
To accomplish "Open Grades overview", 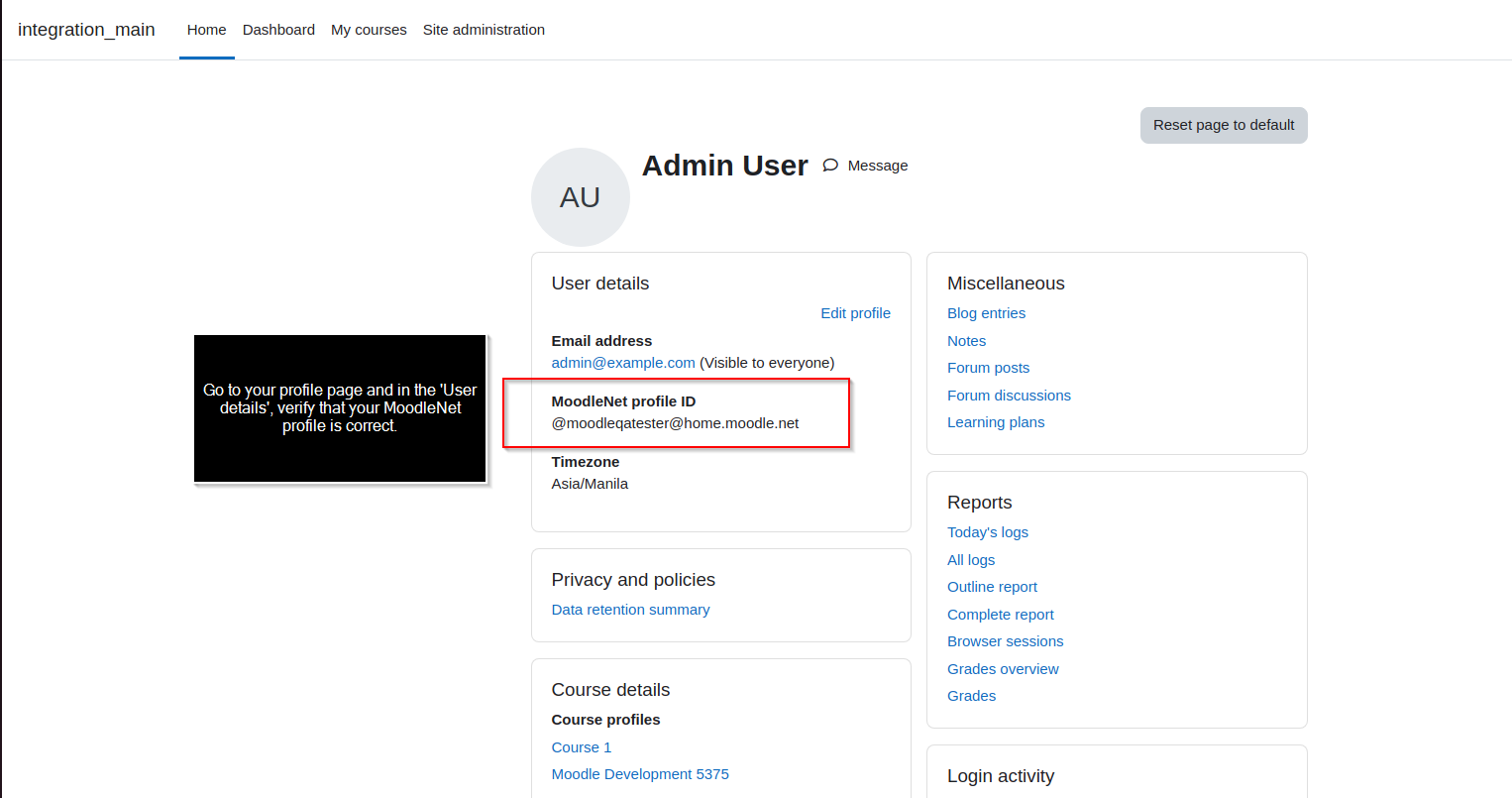I will pyautogui.click(x=1003, y=669).
